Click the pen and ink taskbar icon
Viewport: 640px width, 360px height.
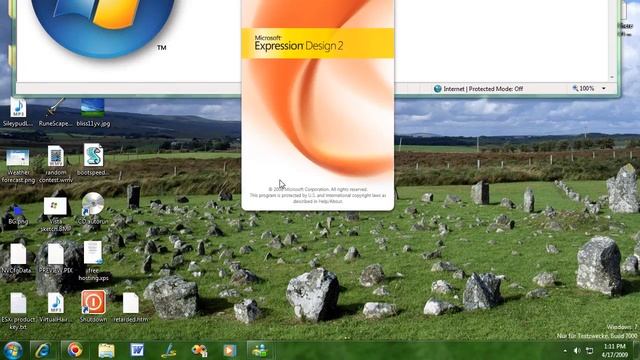(168, 350)
